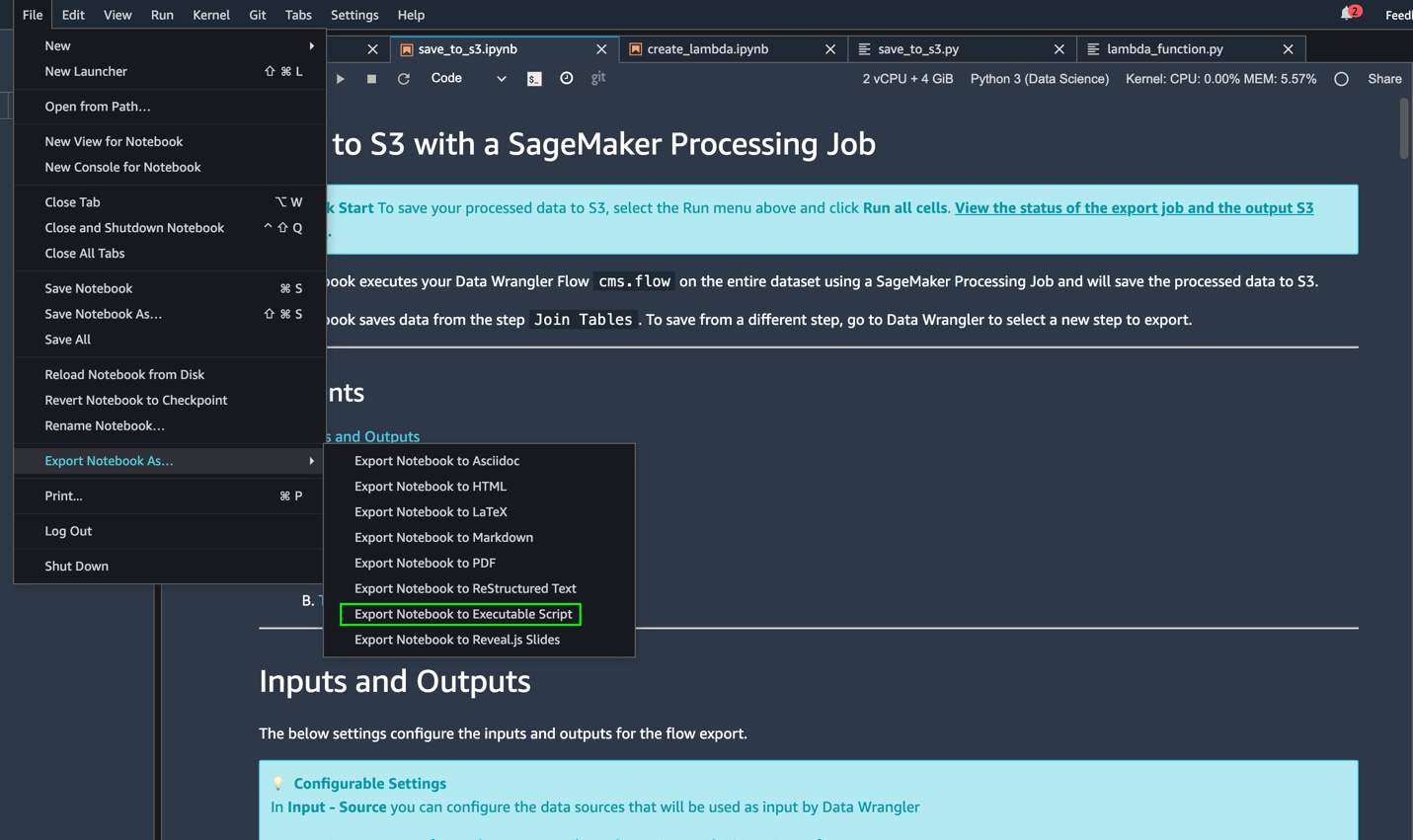Click the notebook vertical scrollbar
This screenshot has height=840, width=1413.
click(x=1404, y=128)
